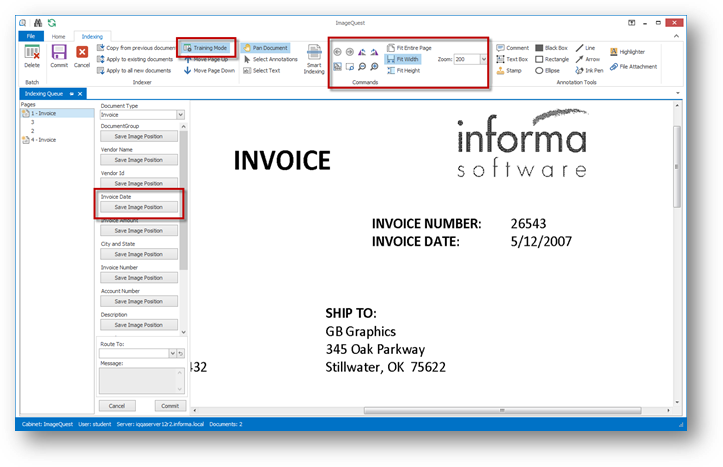Select Fit Width
The height and width of the screenshot is (467, 723).
click(x=403, y=59)
